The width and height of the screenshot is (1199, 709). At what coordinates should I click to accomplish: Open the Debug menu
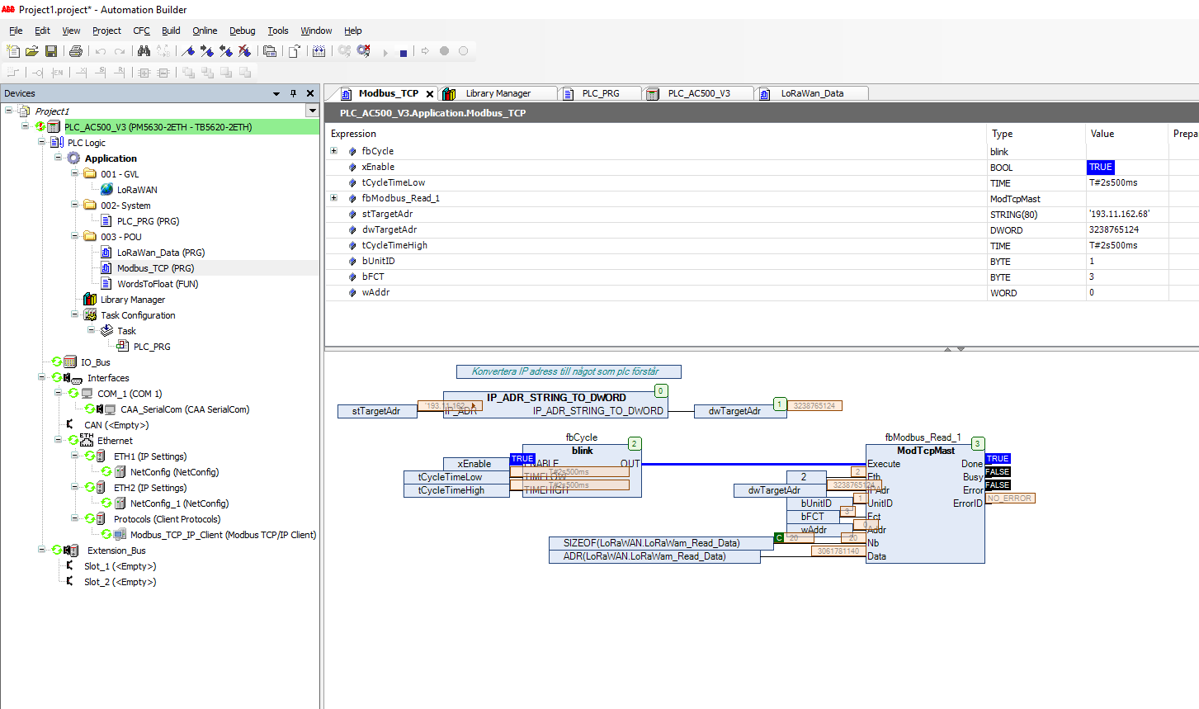242,31
